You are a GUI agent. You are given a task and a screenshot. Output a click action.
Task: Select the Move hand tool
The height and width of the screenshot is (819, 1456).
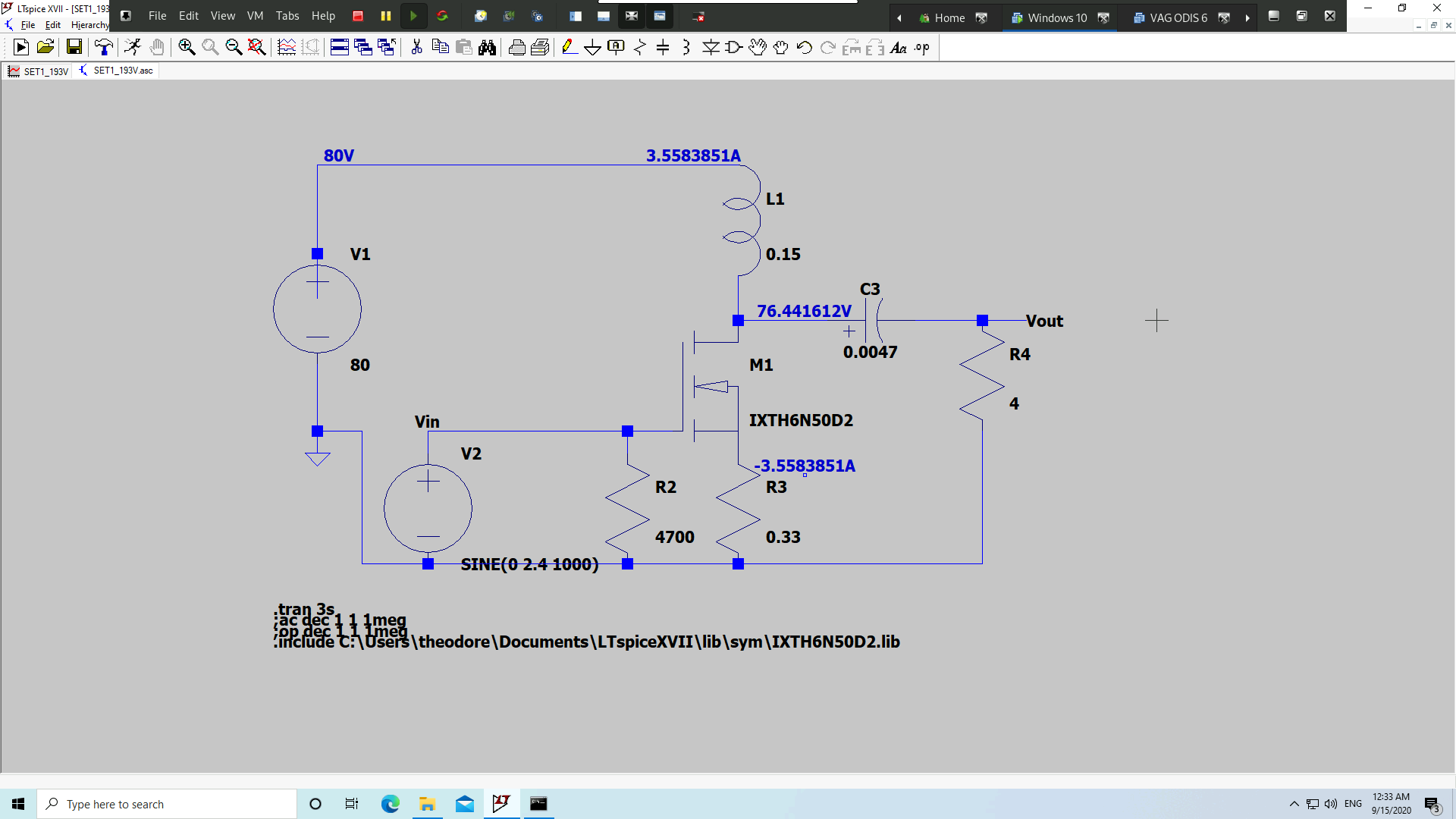pos(758,48)
